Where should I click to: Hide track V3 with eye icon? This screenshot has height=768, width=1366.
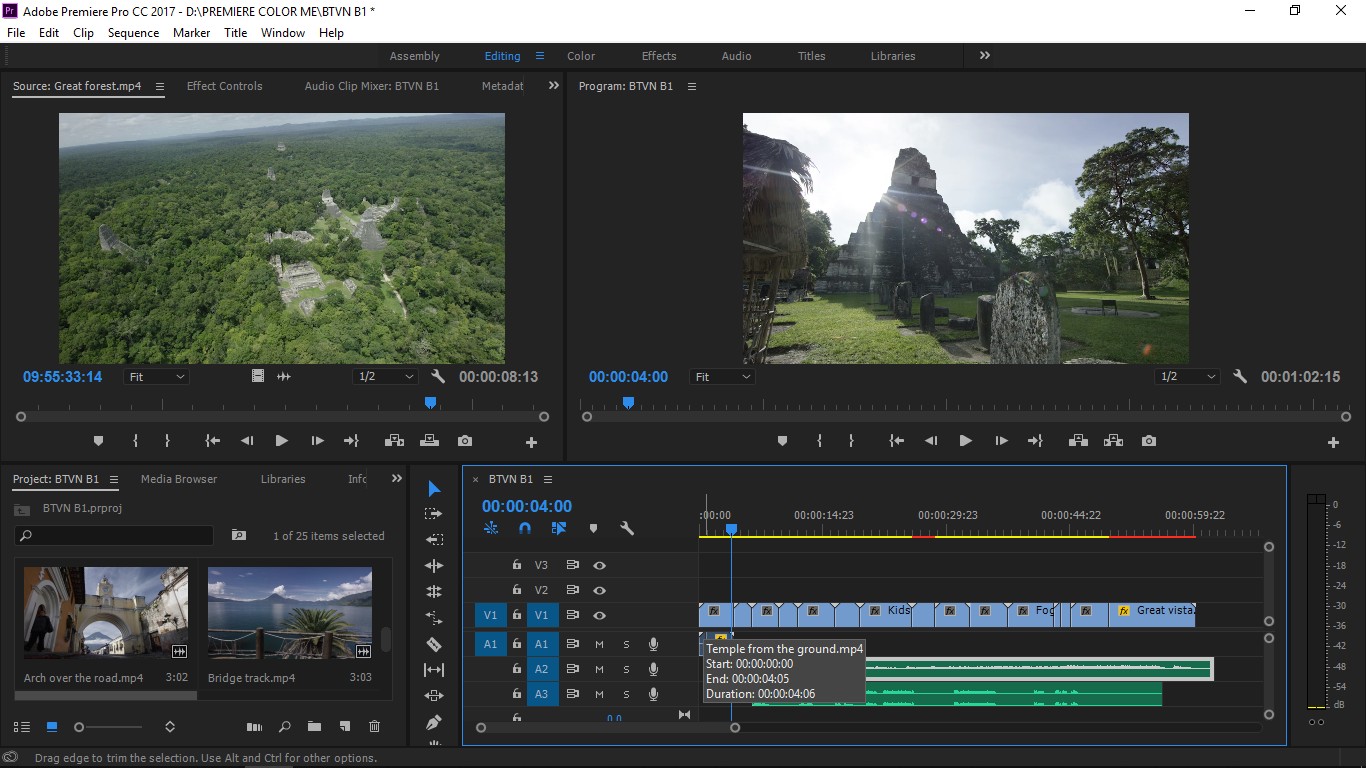[599, 565]
